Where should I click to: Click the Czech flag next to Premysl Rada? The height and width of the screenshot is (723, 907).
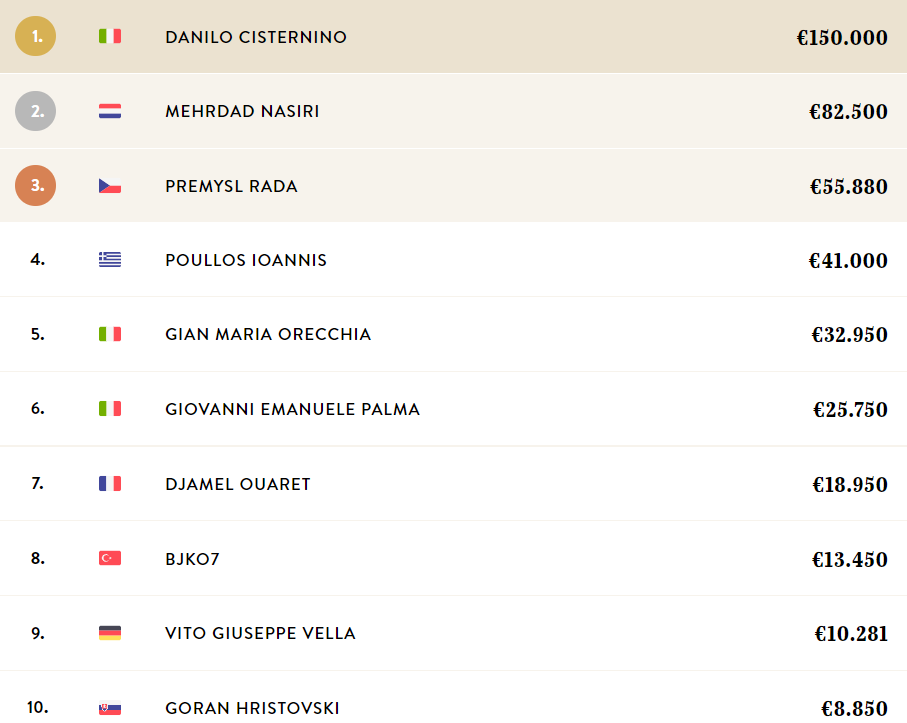coord(110,186)
